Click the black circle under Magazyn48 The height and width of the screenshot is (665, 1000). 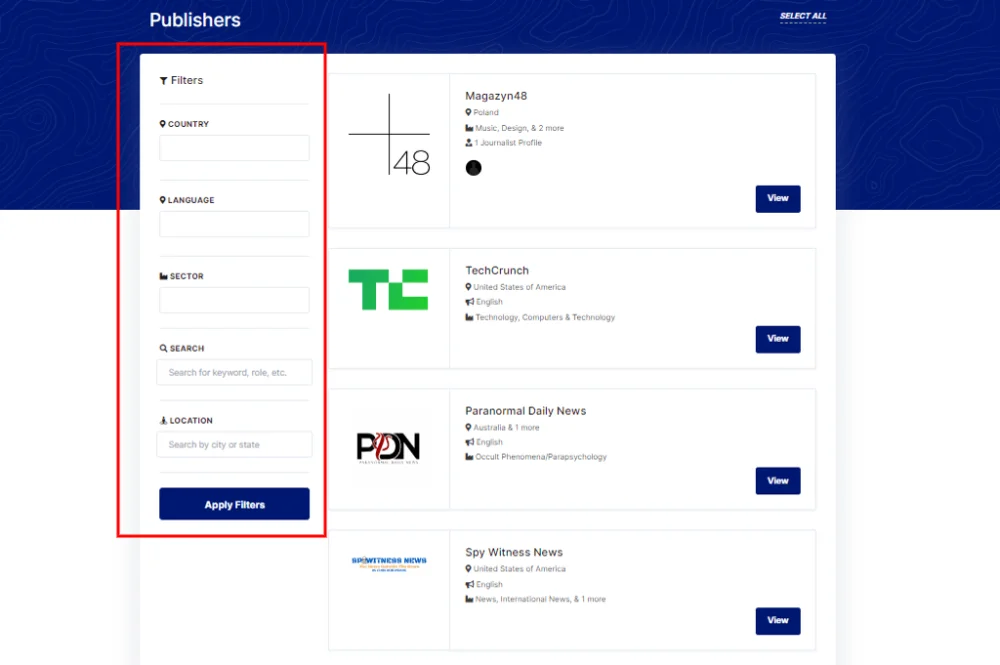(474, 168)
